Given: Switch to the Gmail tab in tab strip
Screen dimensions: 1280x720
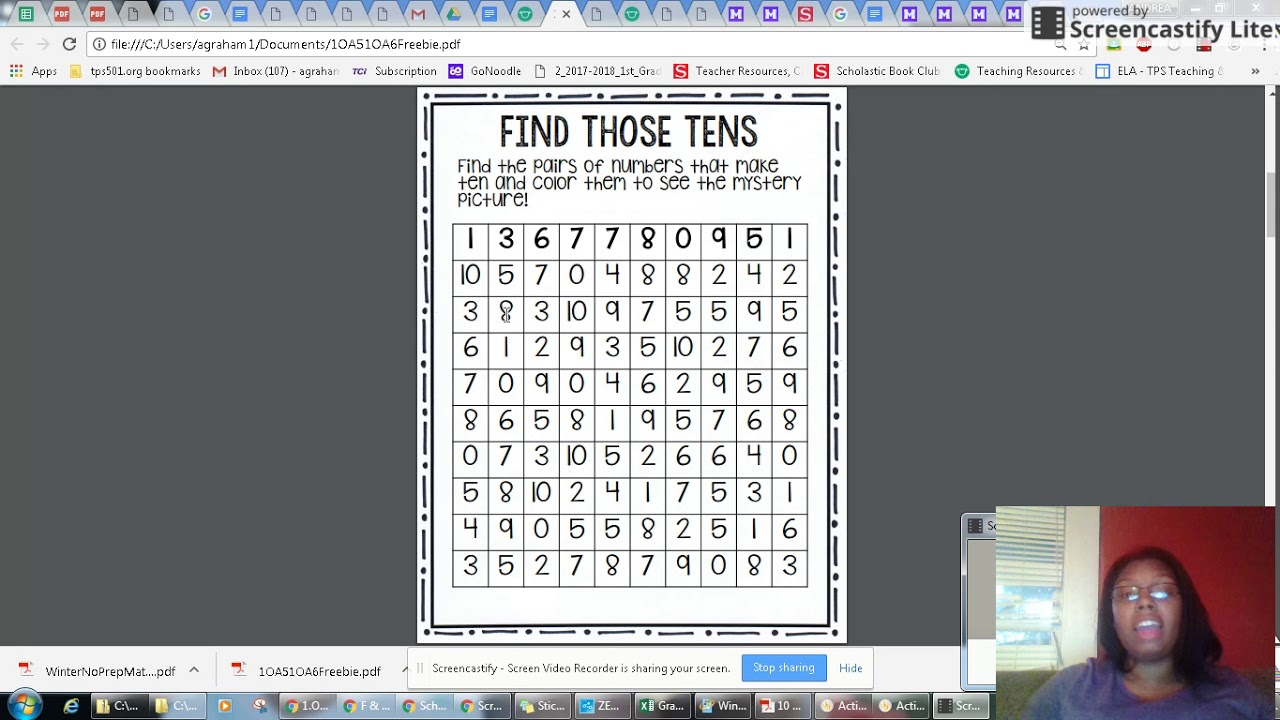Looking at the screenshot, I should pos(418,14).
